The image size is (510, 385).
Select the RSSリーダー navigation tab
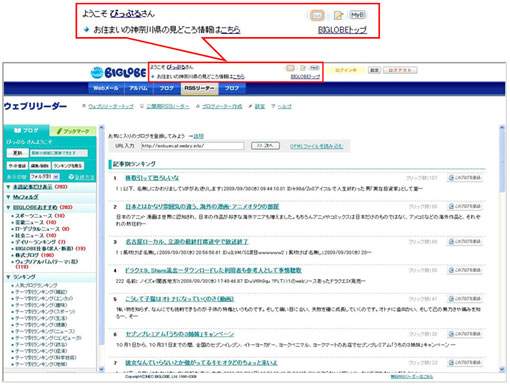tap(199, 88)
